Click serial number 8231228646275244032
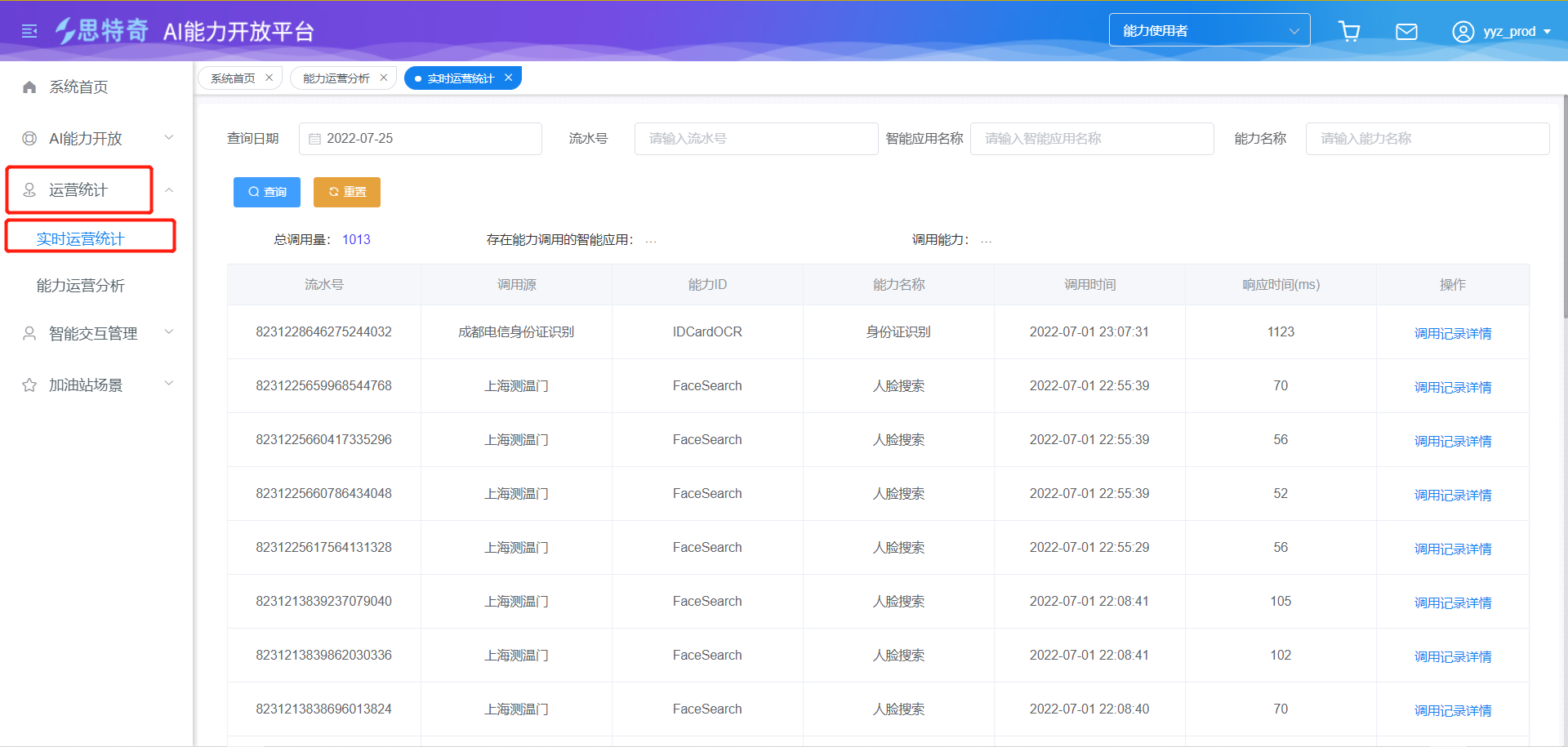The height and width of the screenshot is (747, 1568). [324, 331]
